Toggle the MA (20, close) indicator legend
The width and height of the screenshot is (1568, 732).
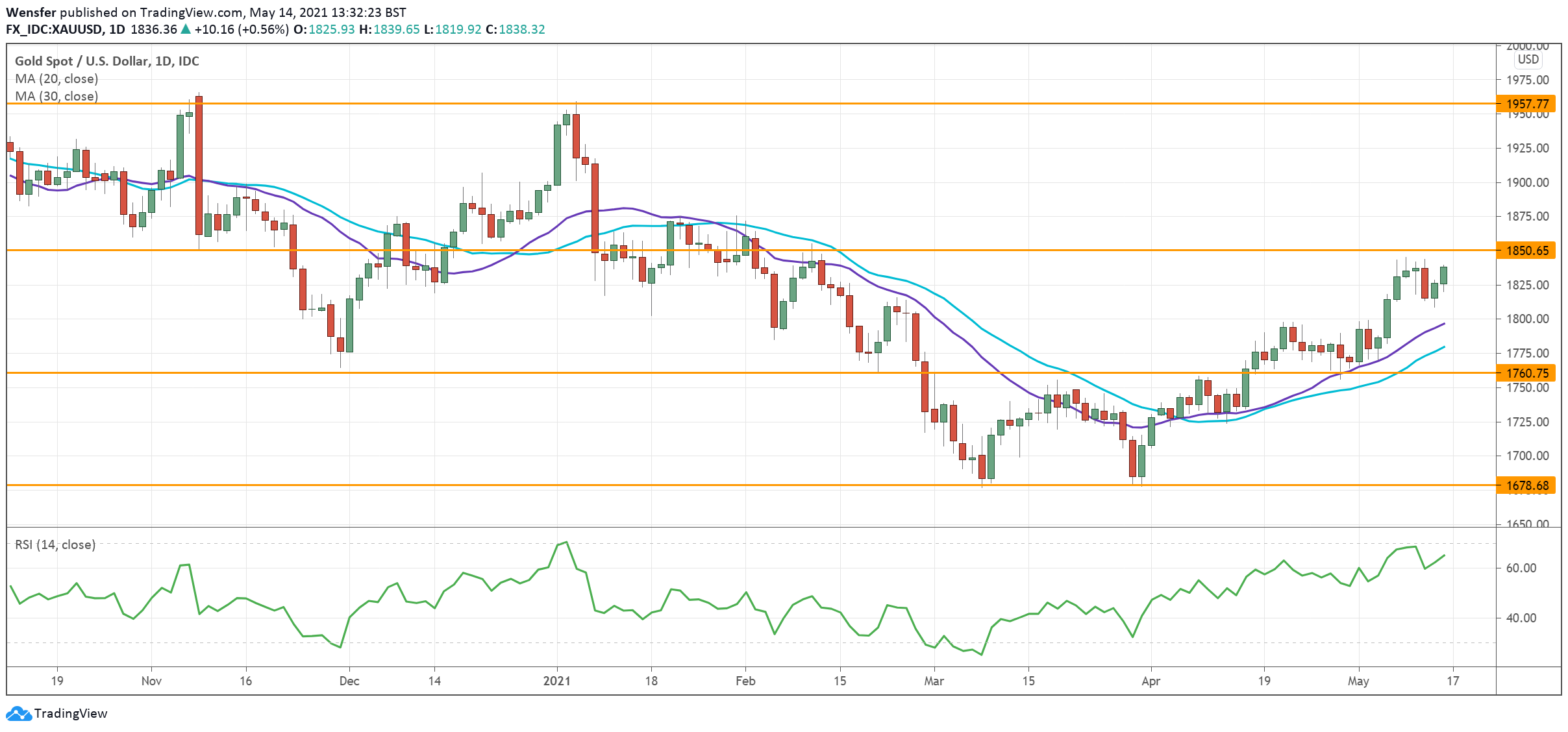point(56,79)
